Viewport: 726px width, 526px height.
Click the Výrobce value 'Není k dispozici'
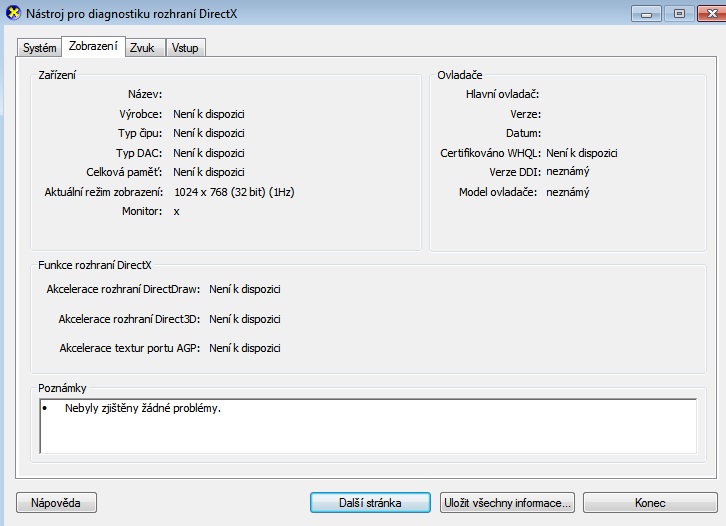coord(209,114)
